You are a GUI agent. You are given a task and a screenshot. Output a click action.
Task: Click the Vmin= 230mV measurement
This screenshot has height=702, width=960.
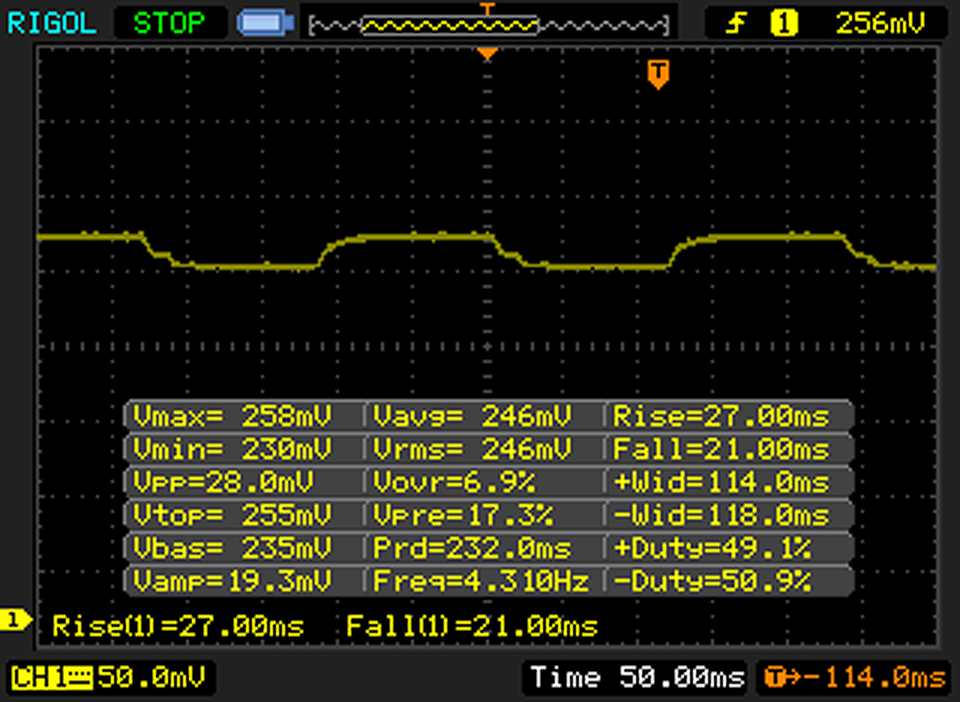(233, 449)
